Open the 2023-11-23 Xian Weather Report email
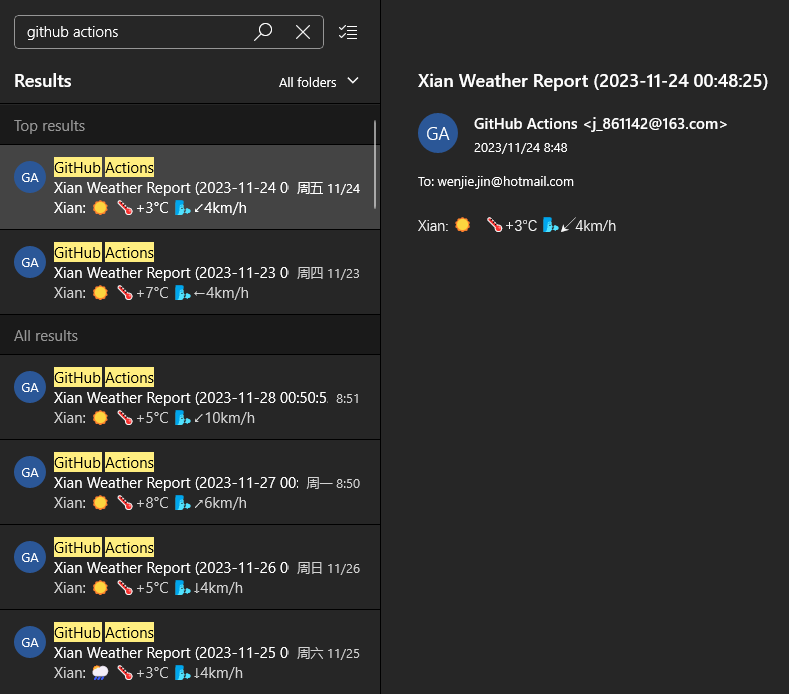Viewport: 789px width, 694px height. point(190,272)
